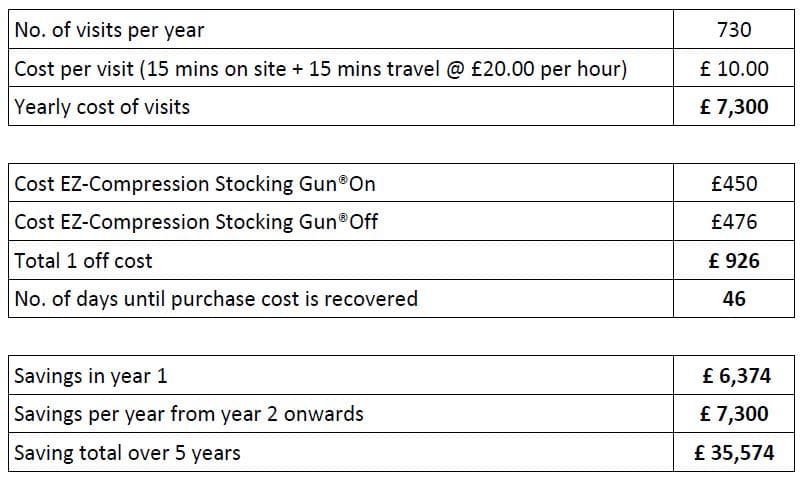Image resolution: width=807 pixels, height=482 pixels.
Task: Select the £ 10.00 cost cell
Action: (x=734, y=69)
